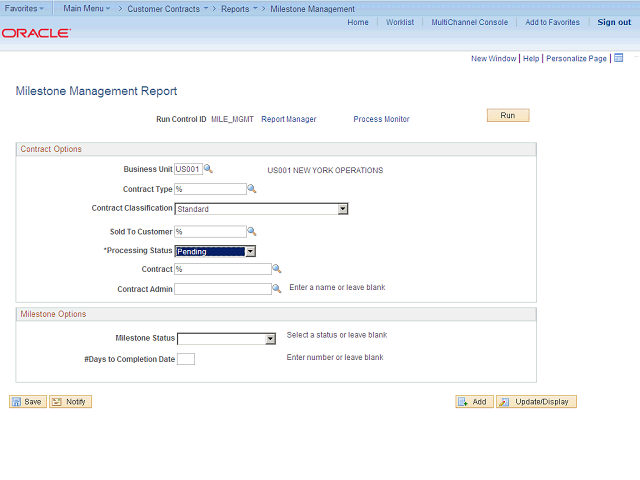
Task: Open Help link
Action: [x=531, y=58]
